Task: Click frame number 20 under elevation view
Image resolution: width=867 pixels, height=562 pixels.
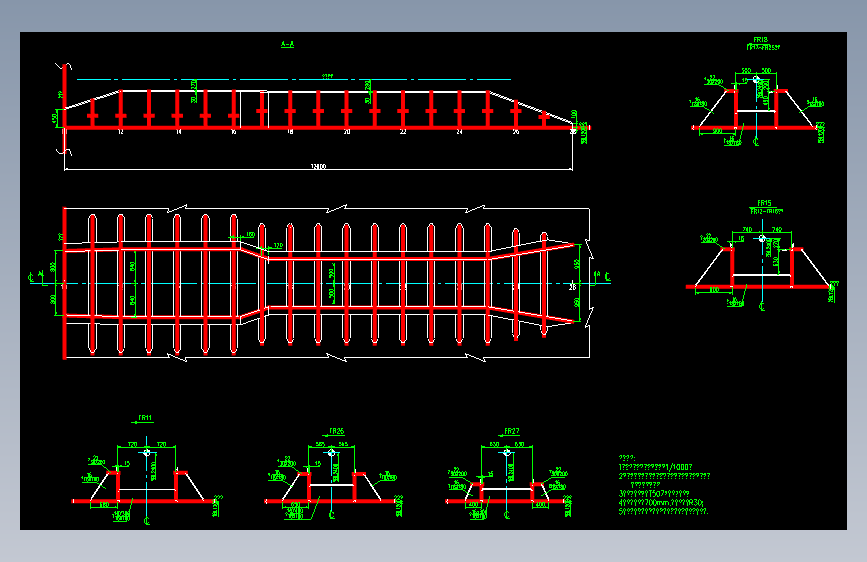Action: 347,132
